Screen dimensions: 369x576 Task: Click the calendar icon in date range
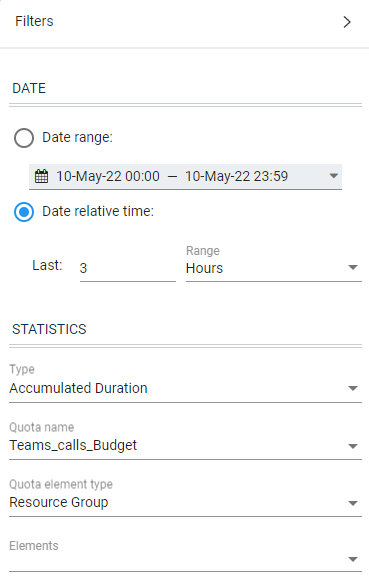click(x=41, y=176)
